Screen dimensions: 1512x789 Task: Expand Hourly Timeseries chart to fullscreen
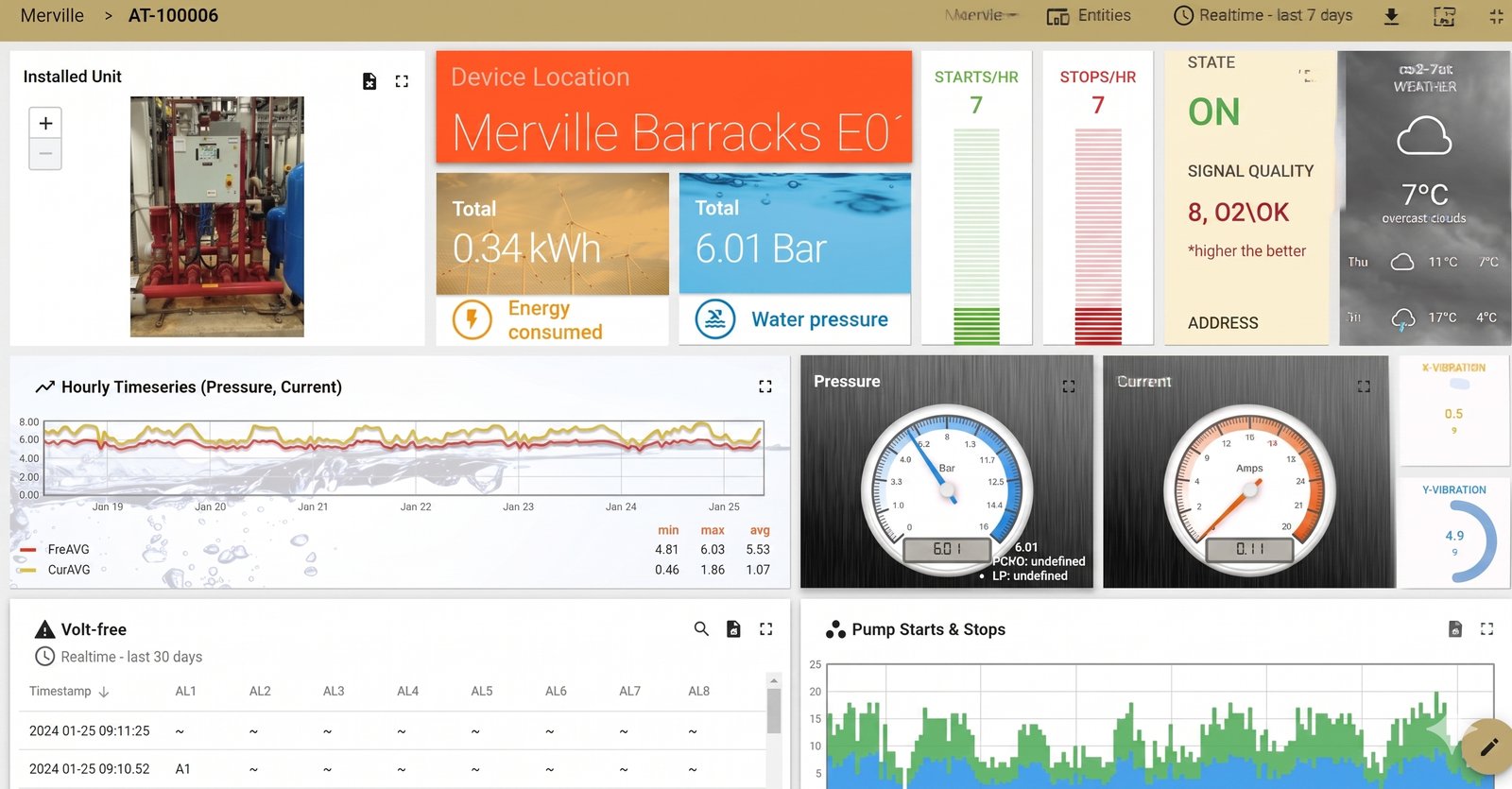(x=765, y=386)
